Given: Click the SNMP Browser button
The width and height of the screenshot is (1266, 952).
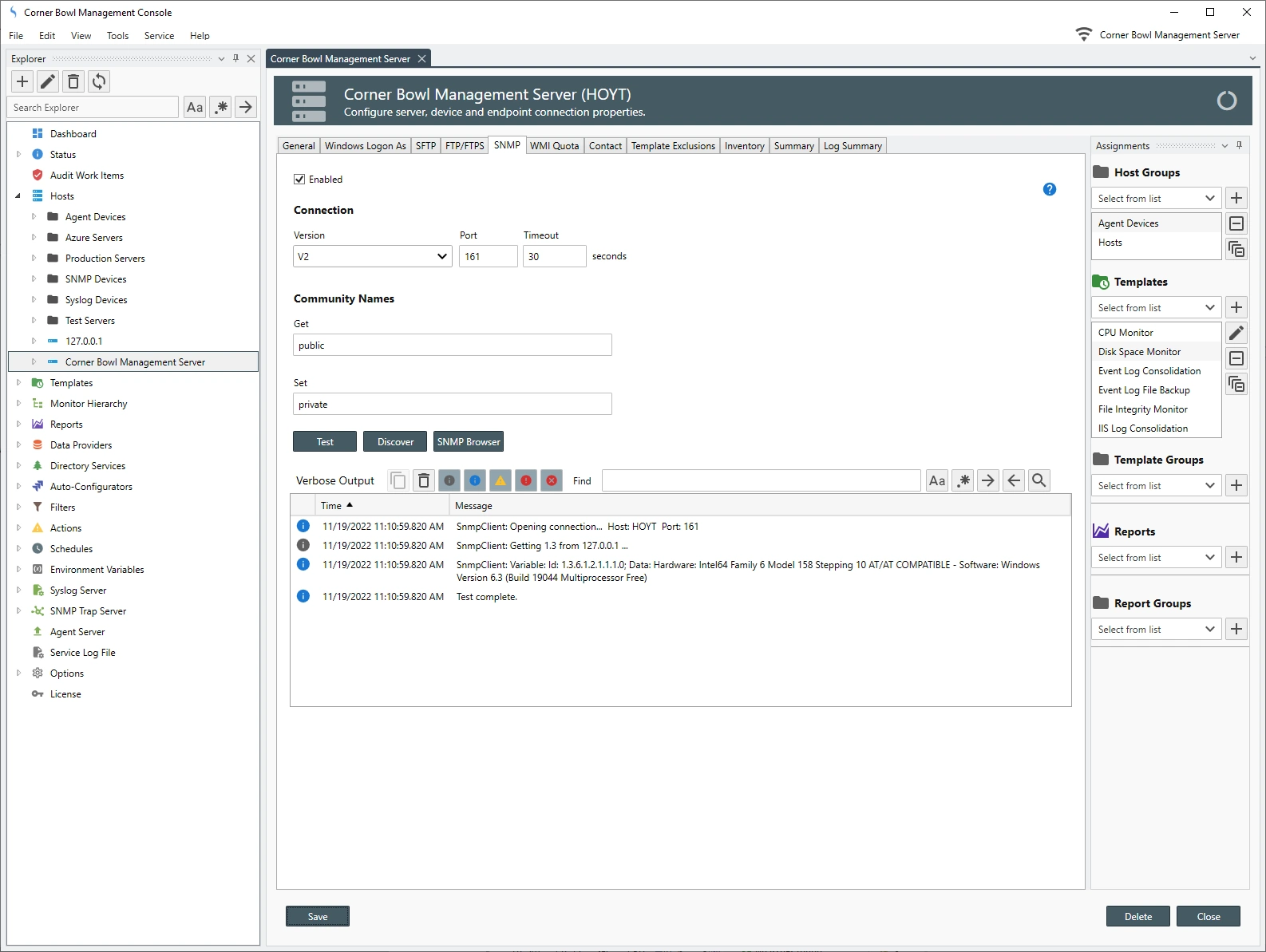Looking at the screenshot, I should tap(469, 442).
